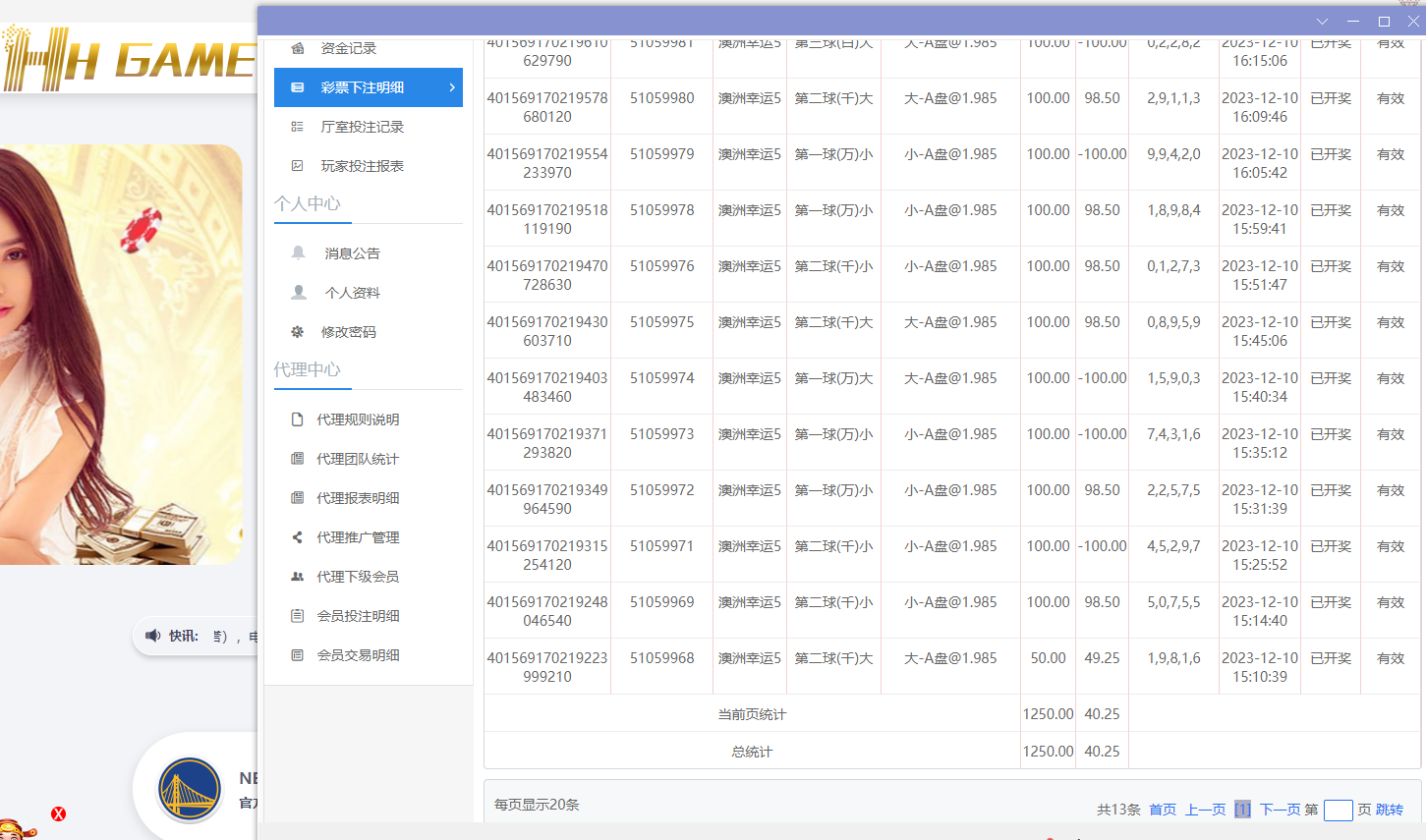Click the dialog title bar down-chevron icon
The width and height of the screenshot is (1426, 840).
(x=1322, y=22)
